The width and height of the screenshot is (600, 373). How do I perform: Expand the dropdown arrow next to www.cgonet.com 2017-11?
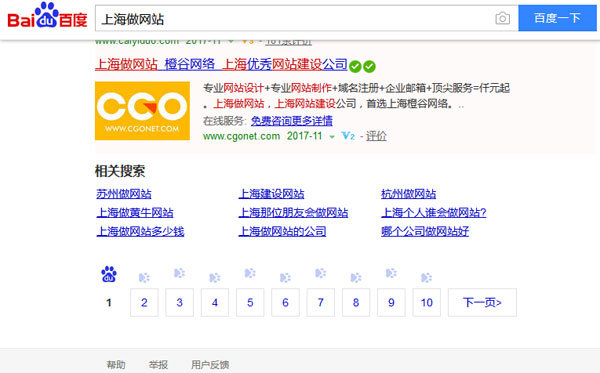point(332,137)
